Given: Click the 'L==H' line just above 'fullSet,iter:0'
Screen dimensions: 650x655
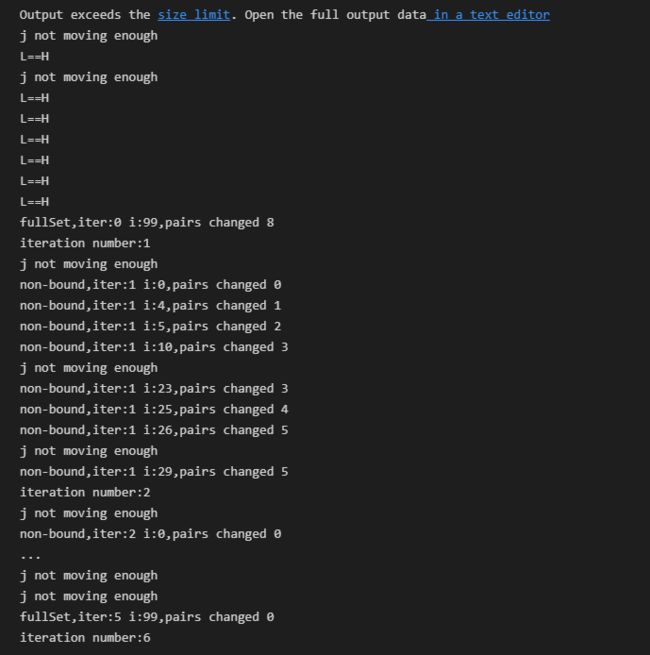Looking at the screenshot, I should coord(34,202).
